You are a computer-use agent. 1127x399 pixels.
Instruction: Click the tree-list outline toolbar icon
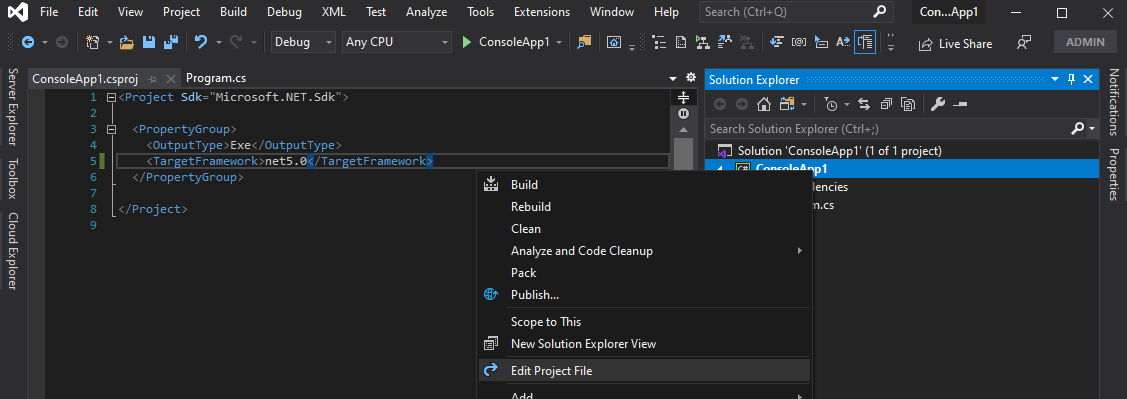(x=658, y=42)
